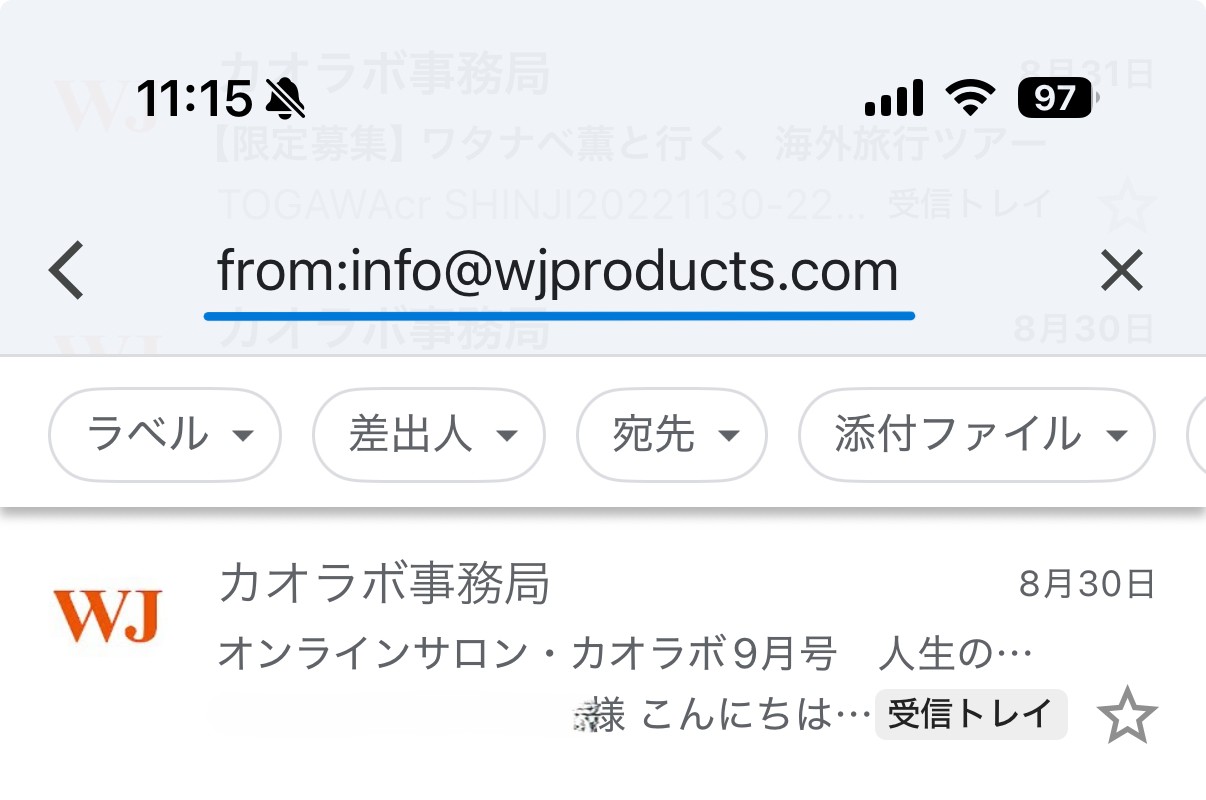Select the WJ sender avatar

point(106,617)
